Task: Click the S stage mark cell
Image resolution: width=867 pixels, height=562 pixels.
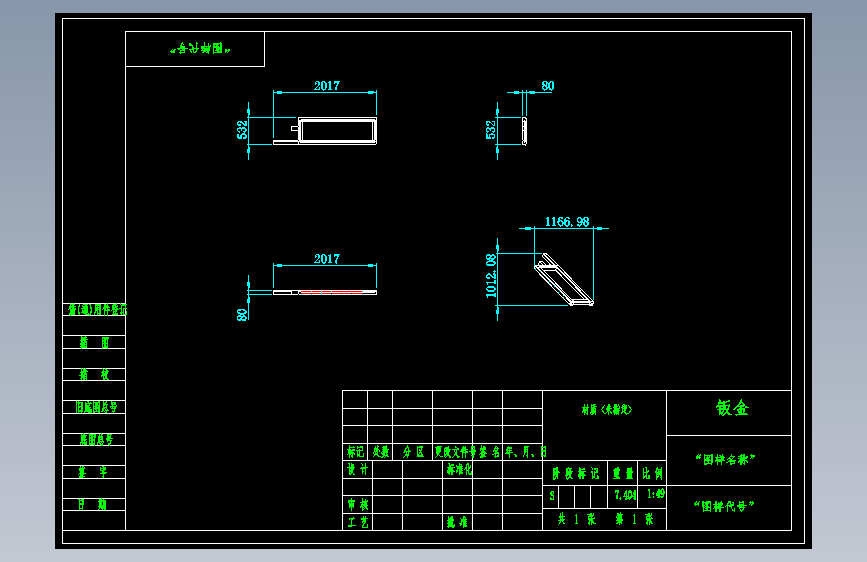Action: tap(551, 496)
